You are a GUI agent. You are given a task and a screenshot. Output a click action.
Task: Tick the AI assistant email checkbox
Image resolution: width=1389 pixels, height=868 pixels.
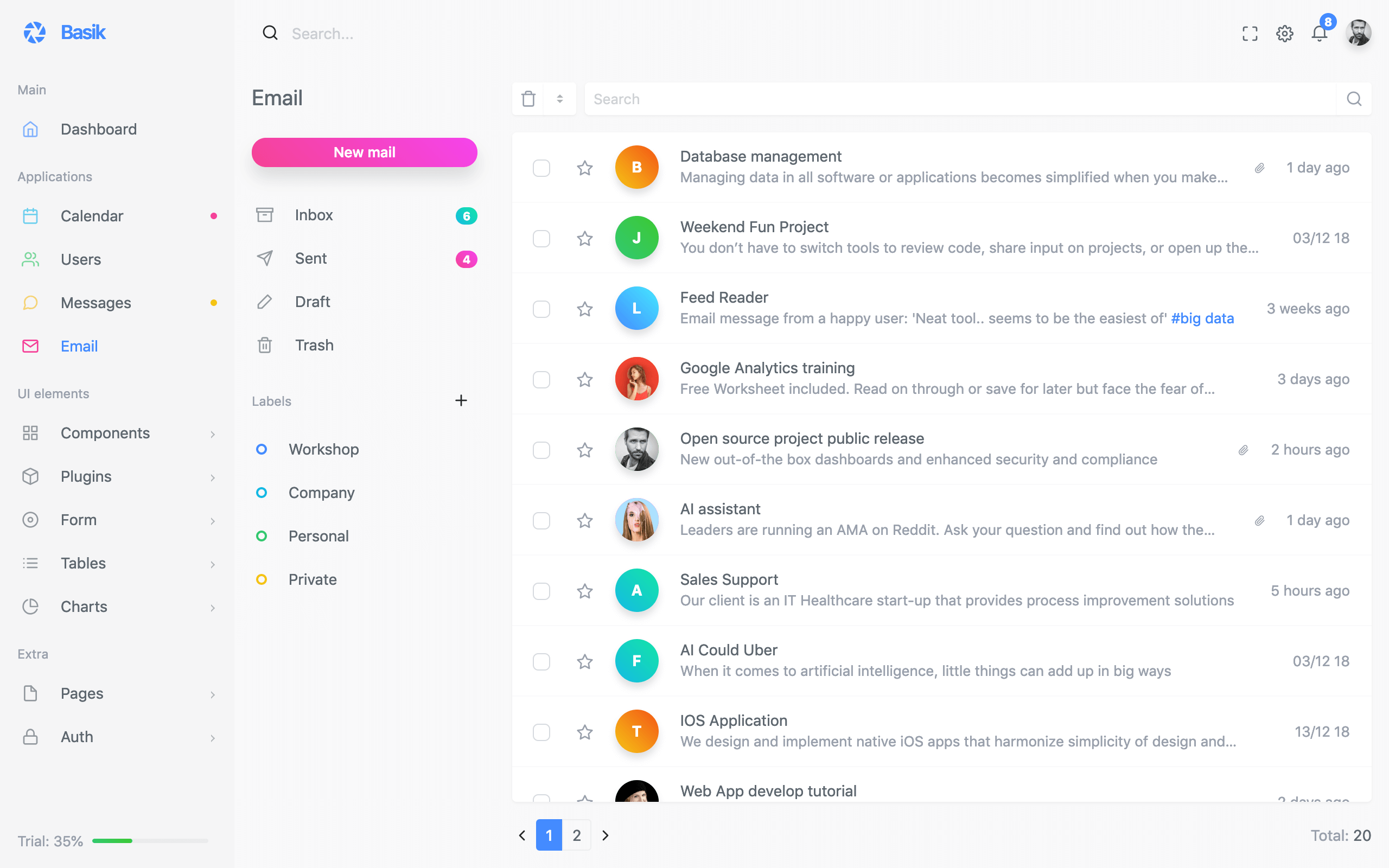[x=541, y=520]
